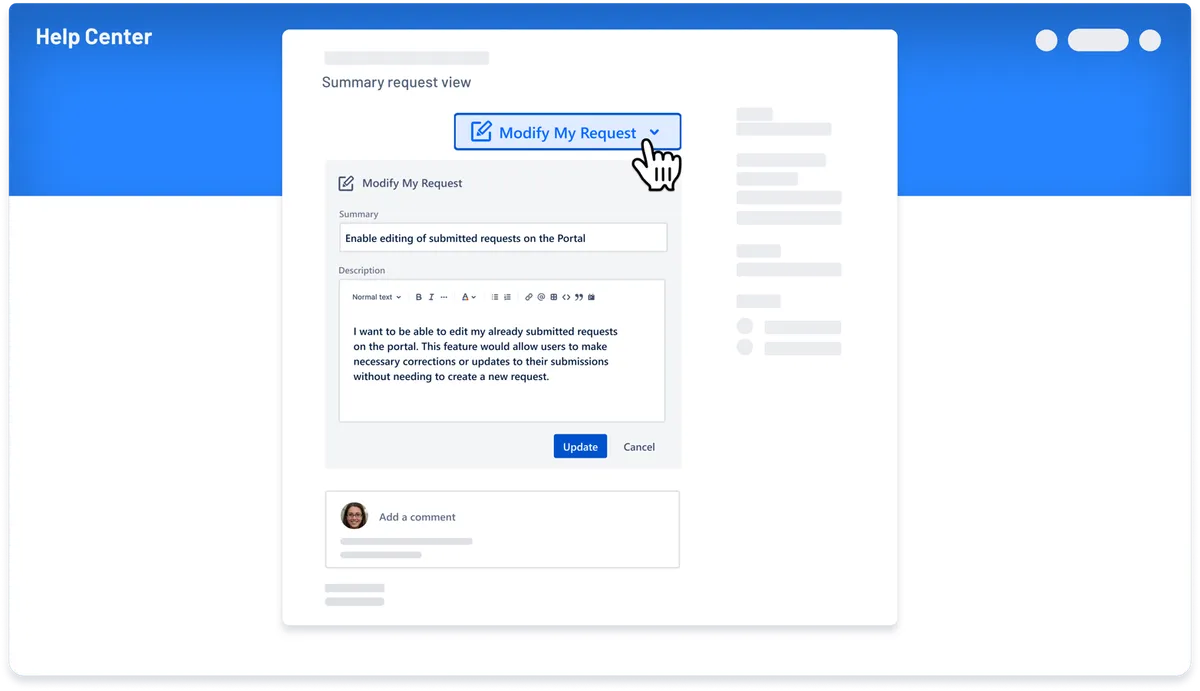Open the Normal text style dropdown
1200x691 pixels.
[376, 297]
